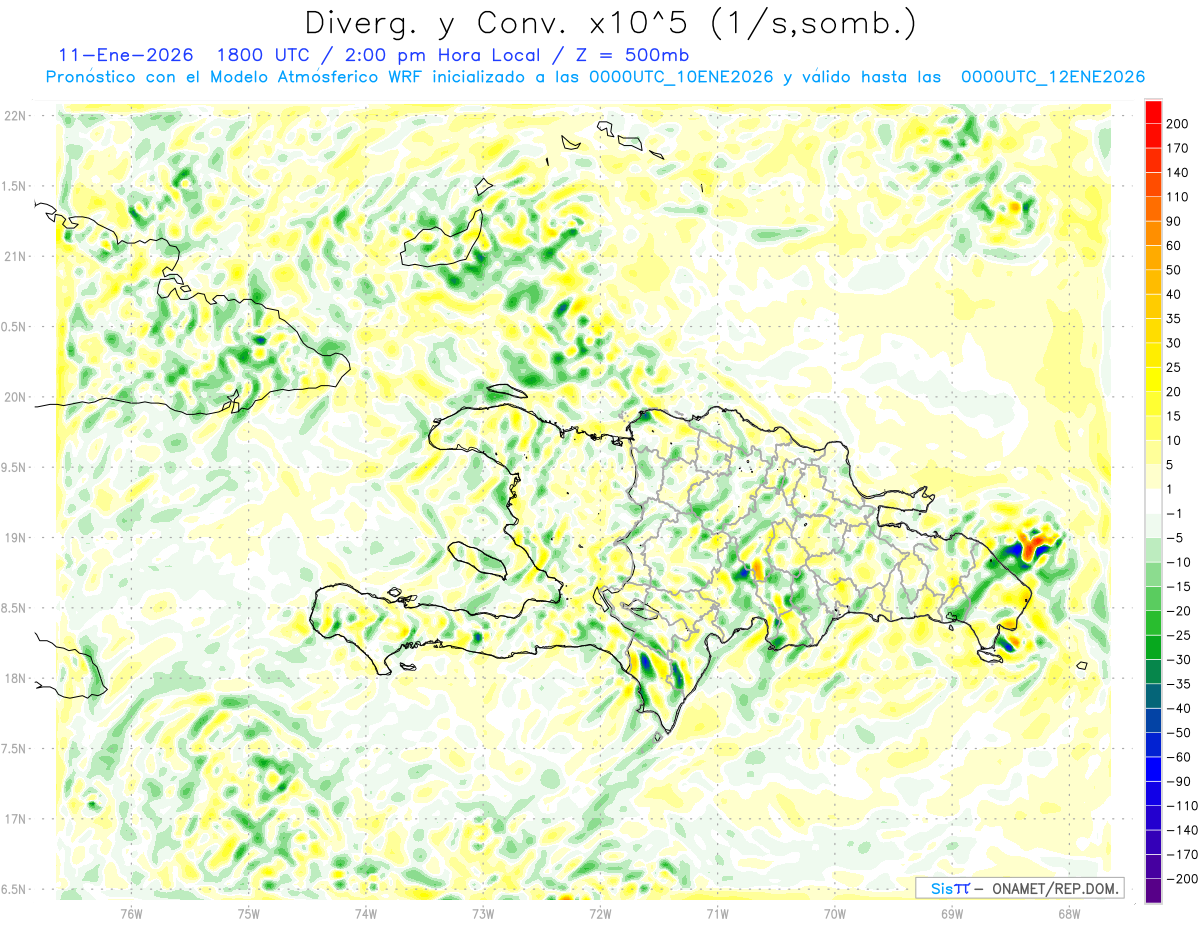The height and width of the screenshot is (927, 1200).
Task: Click the 'SisTT - ONAMET/REP.DOM.' credit label
Action: tap(1020, 888)
